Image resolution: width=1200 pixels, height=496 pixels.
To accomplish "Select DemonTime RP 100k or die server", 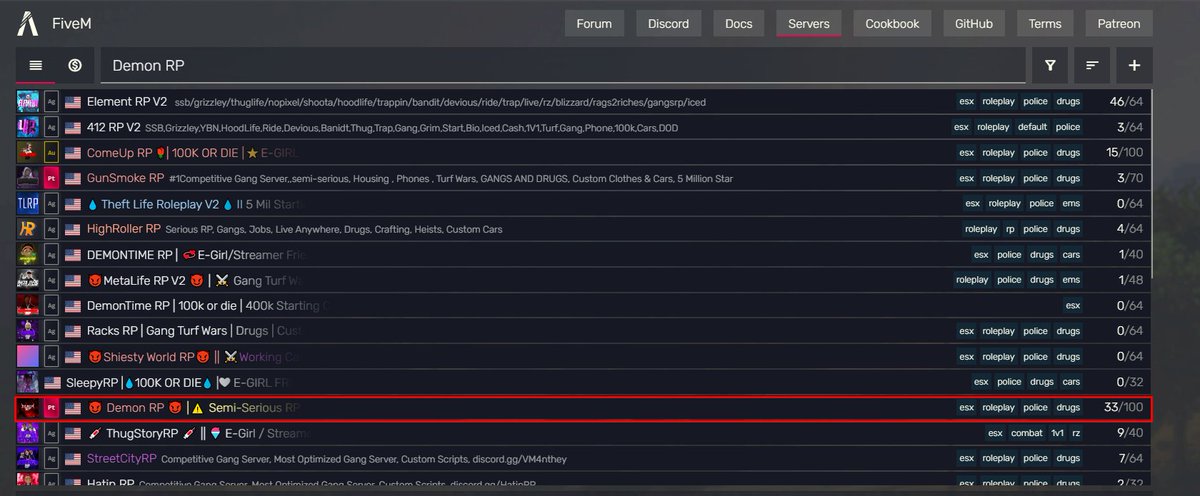I will tap(583, 305).
